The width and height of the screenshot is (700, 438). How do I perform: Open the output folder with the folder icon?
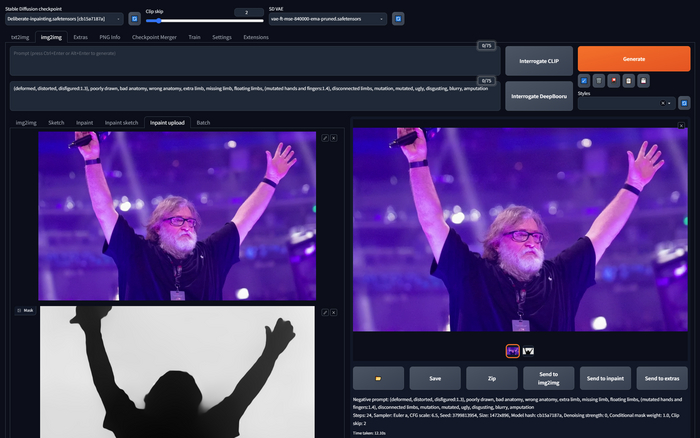click(x=378, y=378)
